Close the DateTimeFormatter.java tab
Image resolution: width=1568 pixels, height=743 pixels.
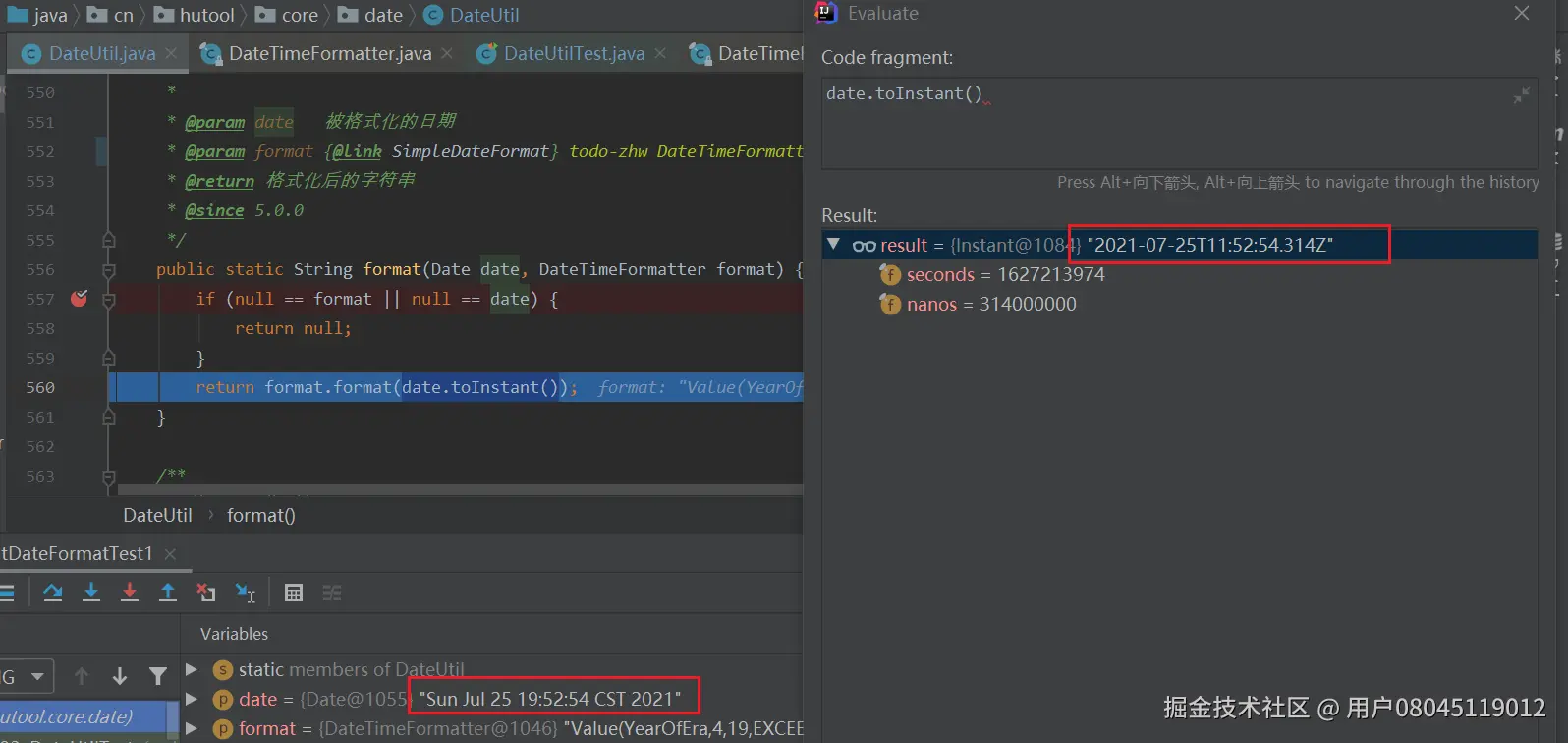pos(447,53)
